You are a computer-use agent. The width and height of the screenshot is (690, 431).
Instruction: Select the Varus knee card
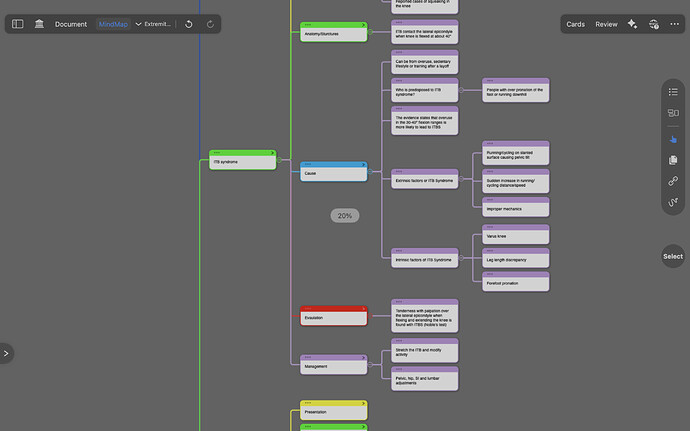click(x=516, y=234)
